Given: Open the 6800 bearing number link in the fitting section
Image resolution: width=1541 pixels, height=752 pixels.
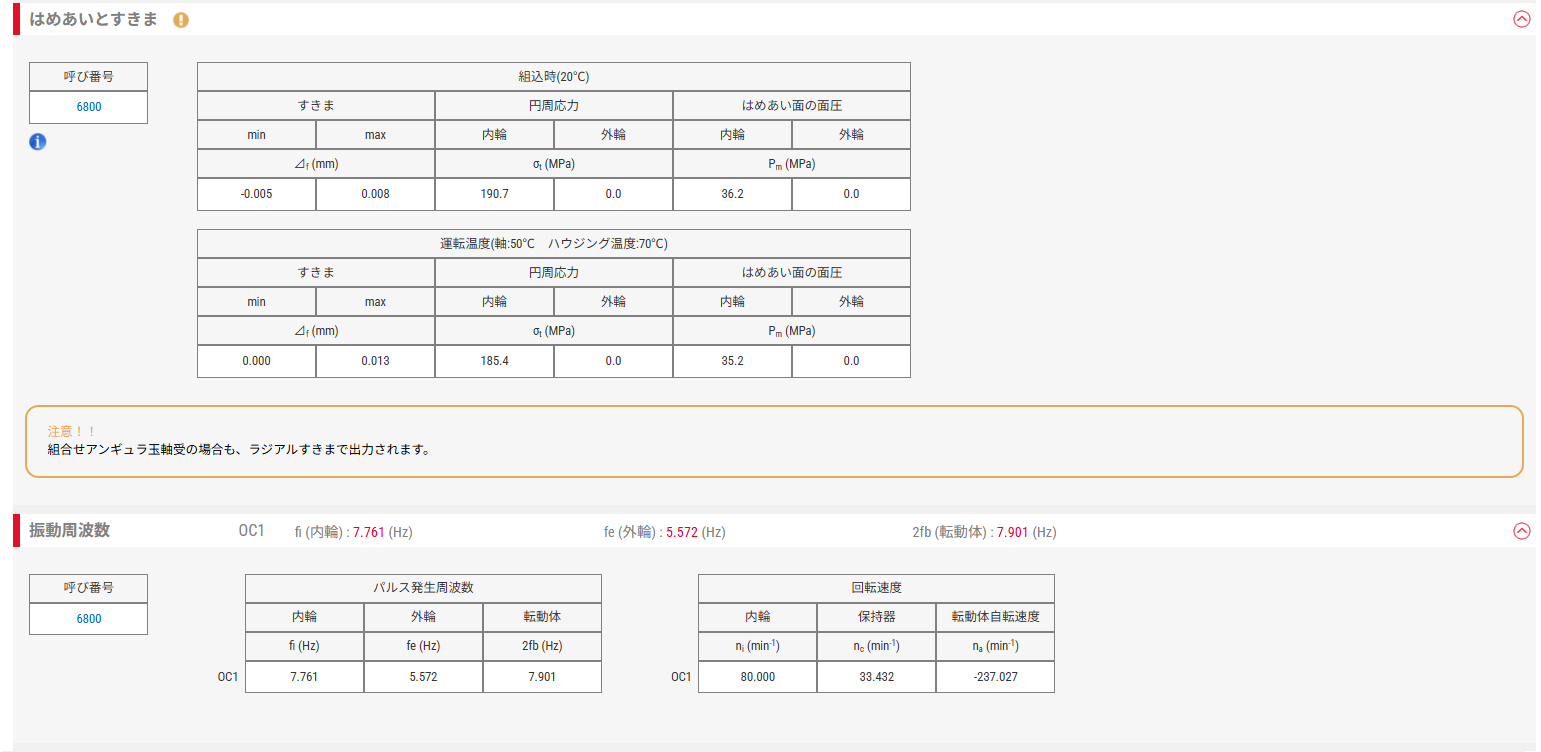Looking at the screenshot, I should [x=87, y=107].
